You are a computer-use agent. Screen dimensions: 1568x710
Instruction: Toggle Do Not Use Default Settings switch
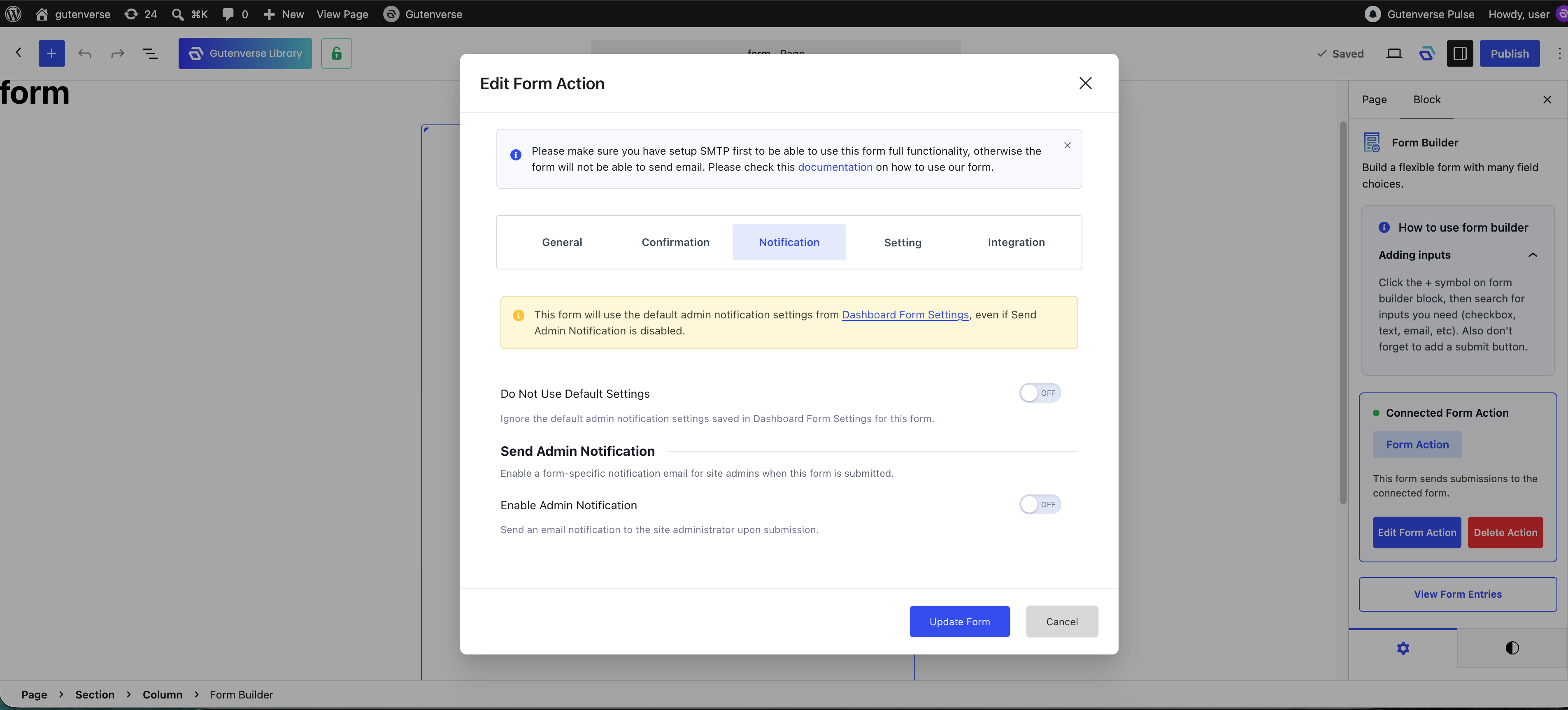1040,393
